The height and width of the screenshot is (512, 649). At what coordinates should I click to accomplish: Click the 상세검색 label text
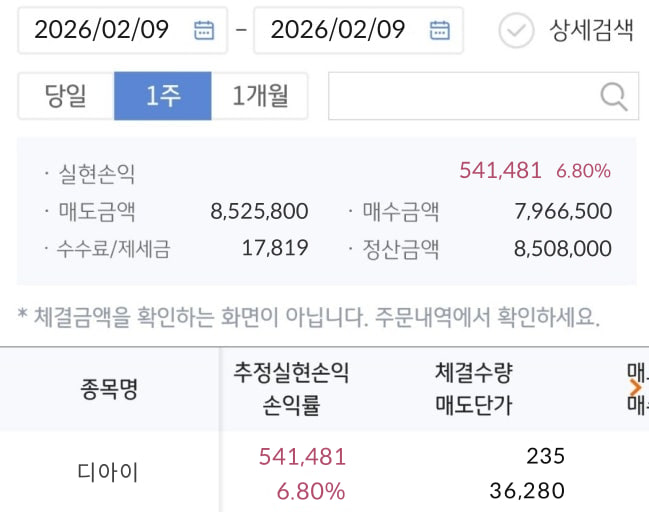tap(592, 30)
